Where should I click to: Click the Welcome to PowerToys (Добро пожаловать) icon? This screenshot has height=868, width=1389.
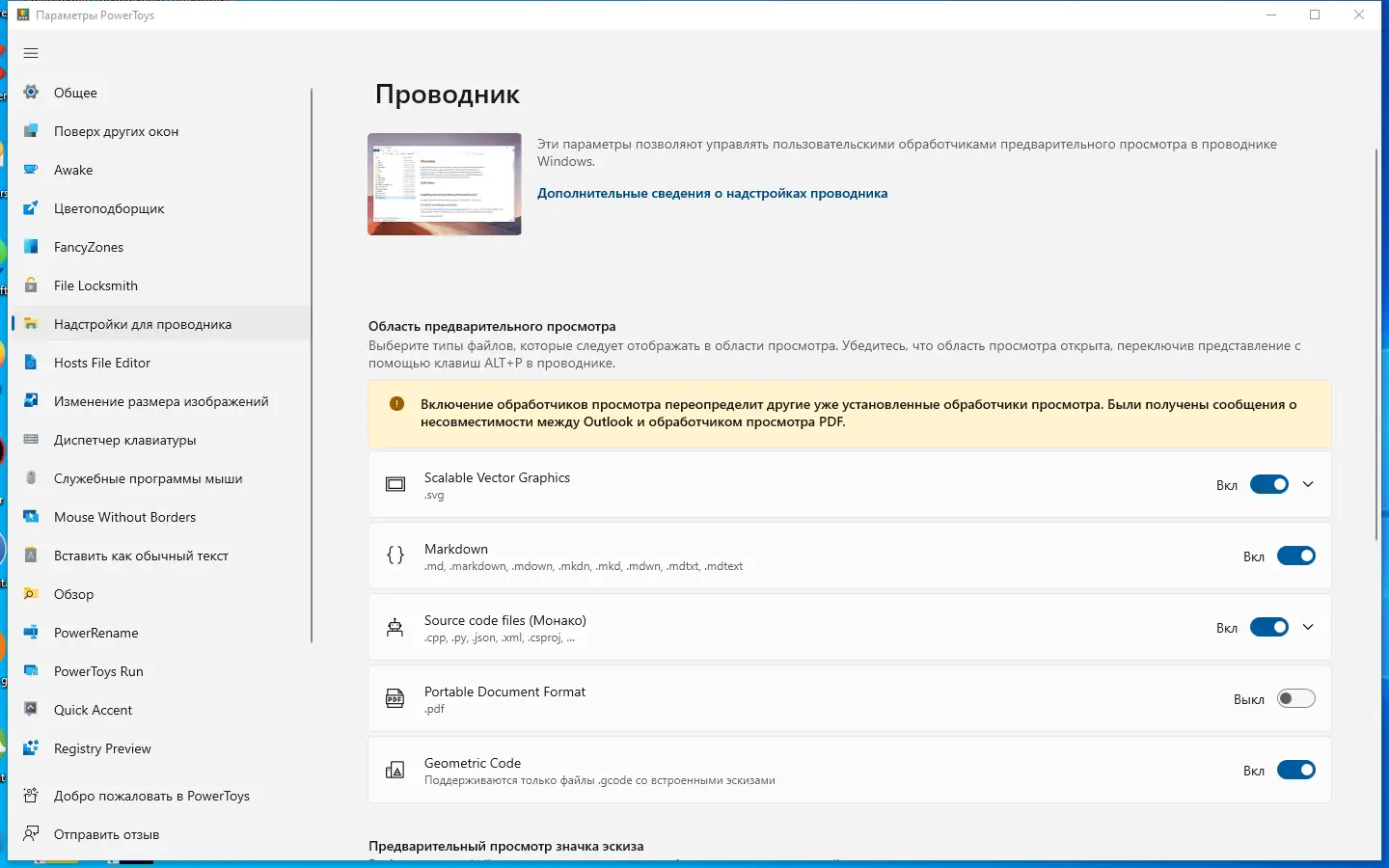31,796
